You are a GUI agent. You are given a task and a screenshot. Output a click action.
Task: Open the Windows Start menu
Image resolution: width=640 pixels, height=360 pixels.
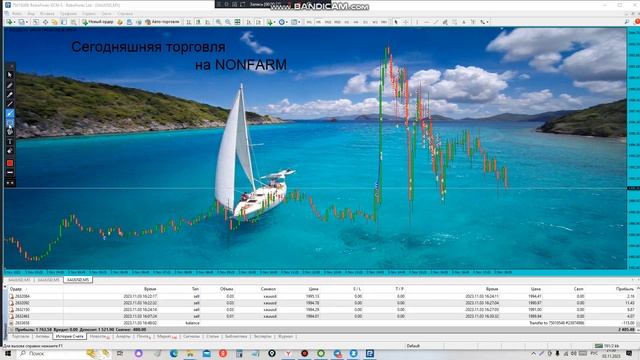click(7, 353)
